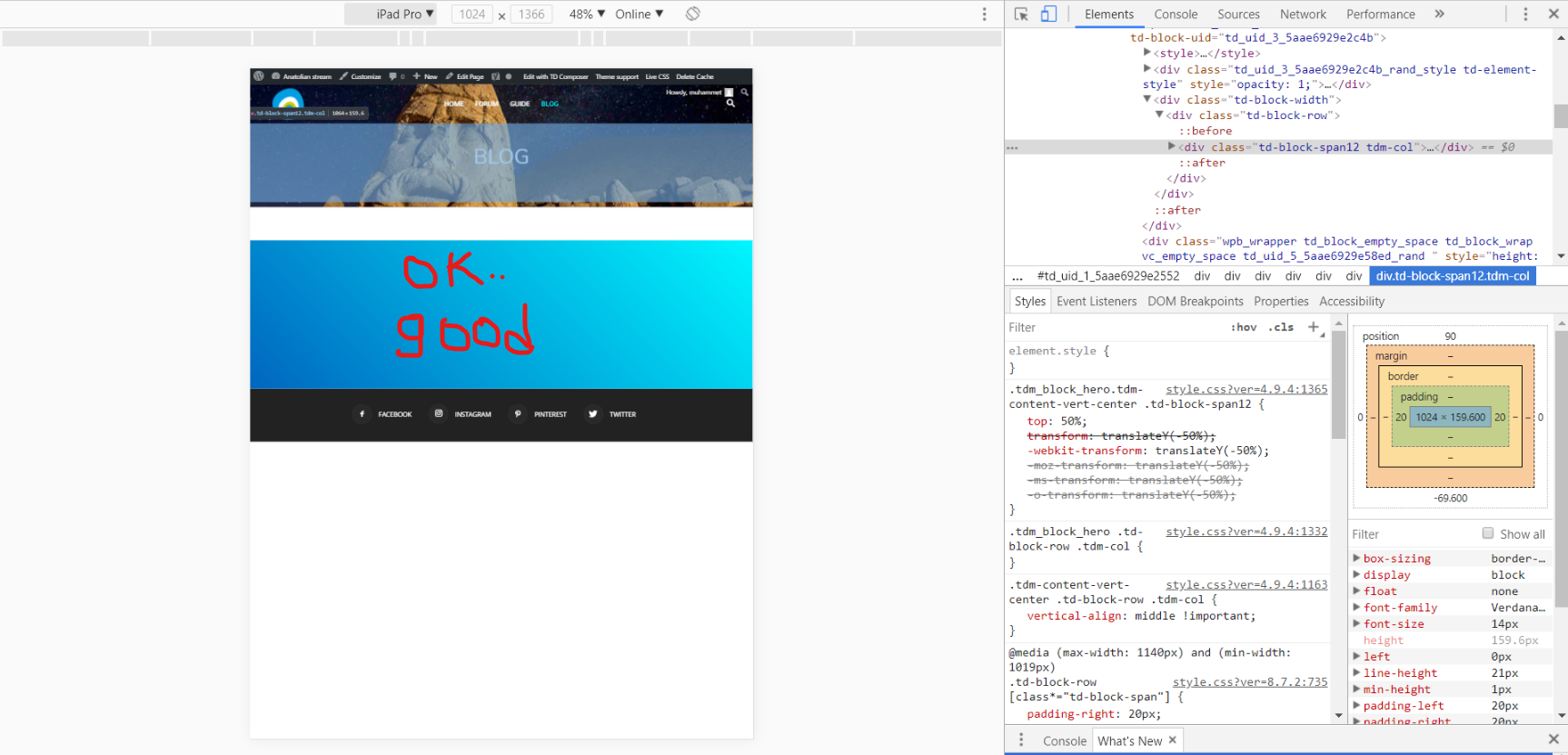Add a new style rule

pyautogui.click(x=1314, y=327)
